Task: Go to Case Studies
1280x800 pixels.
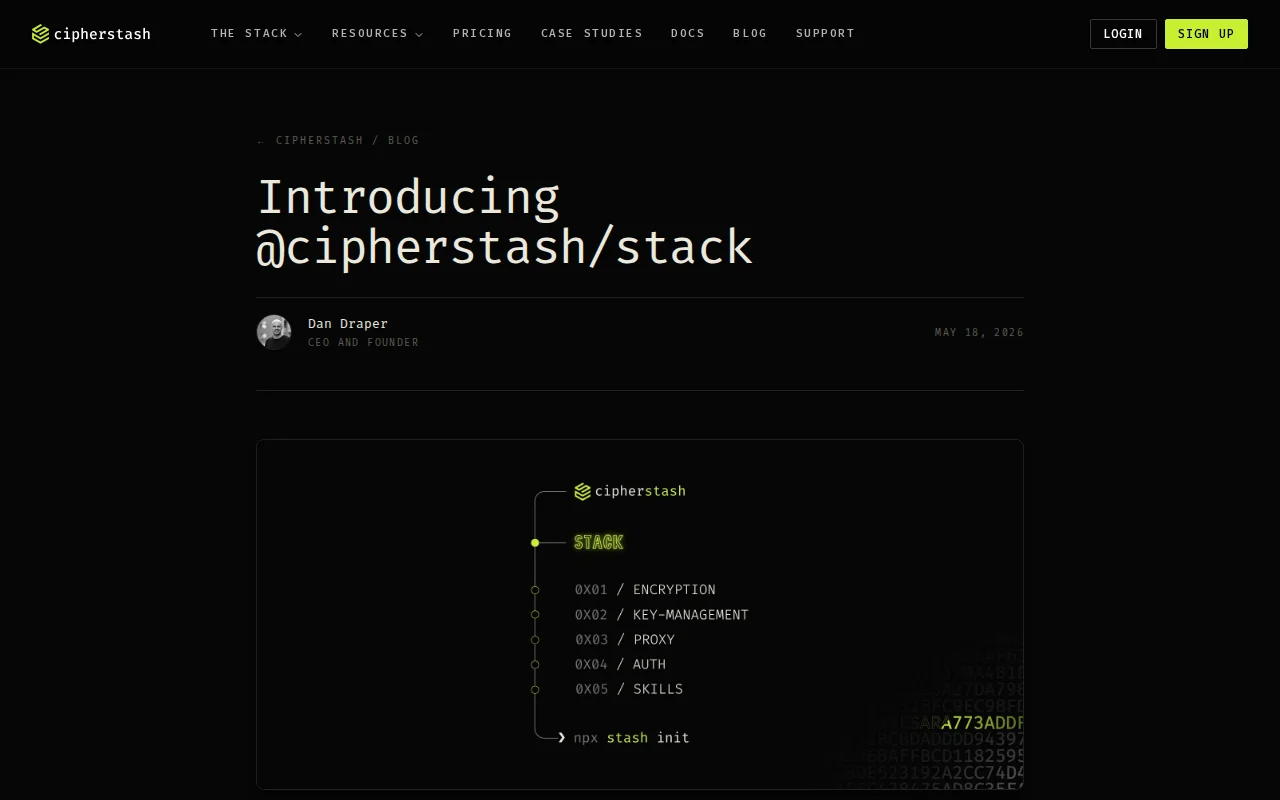Action: [592, 33]
